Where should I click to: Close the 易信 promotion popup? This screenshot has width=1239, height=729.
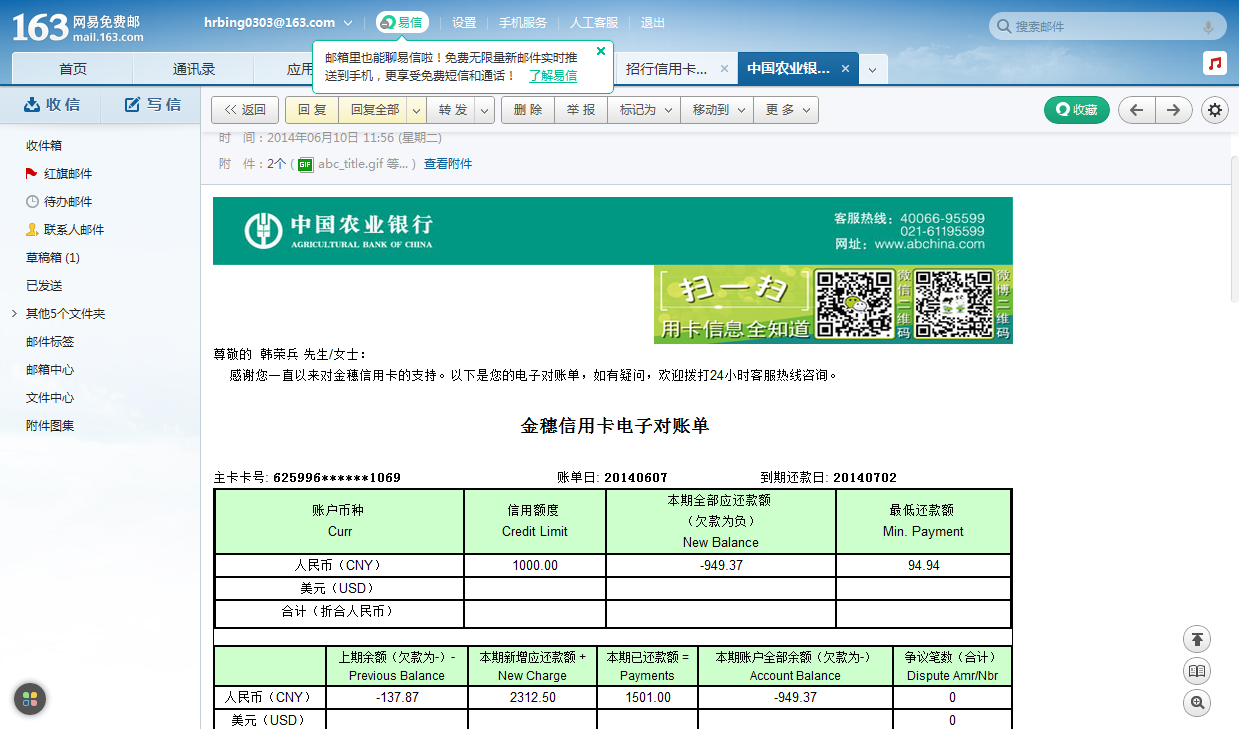coord(601,51)
